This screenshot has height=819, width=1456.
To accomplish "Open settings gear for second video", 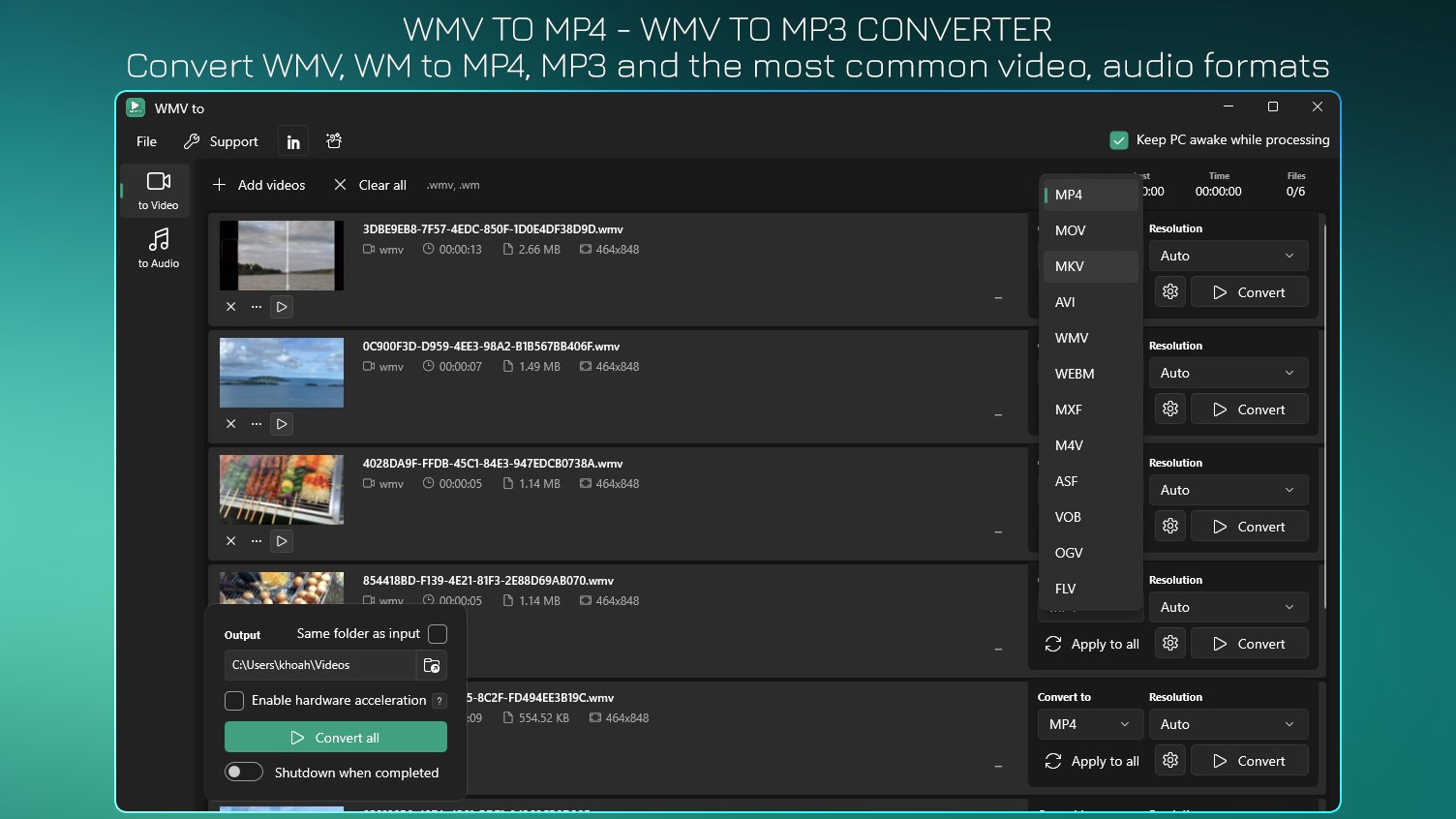I will pos(1170,409).
